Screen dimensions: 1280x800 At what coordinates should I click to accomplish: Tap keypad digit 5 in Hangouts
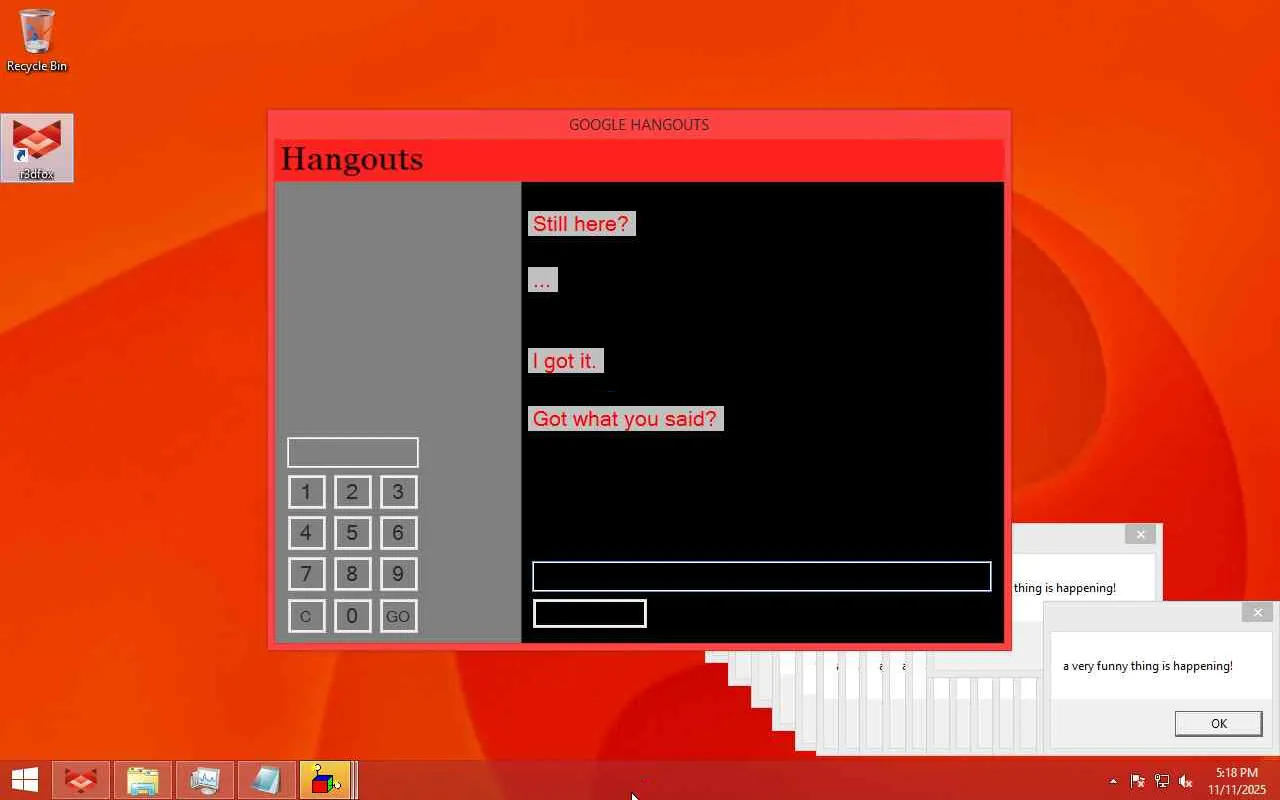[352, 533]
